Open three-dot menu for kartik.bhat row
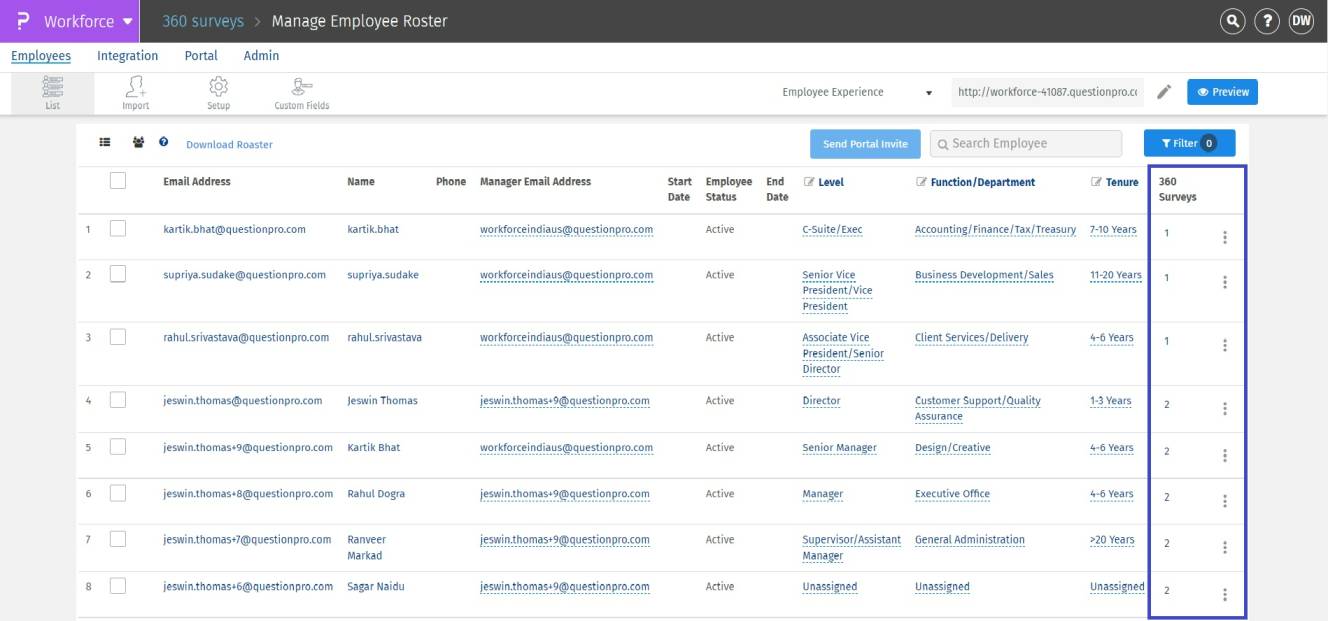The width and height of the screenshot is (1328, 621). (1225, 237)
